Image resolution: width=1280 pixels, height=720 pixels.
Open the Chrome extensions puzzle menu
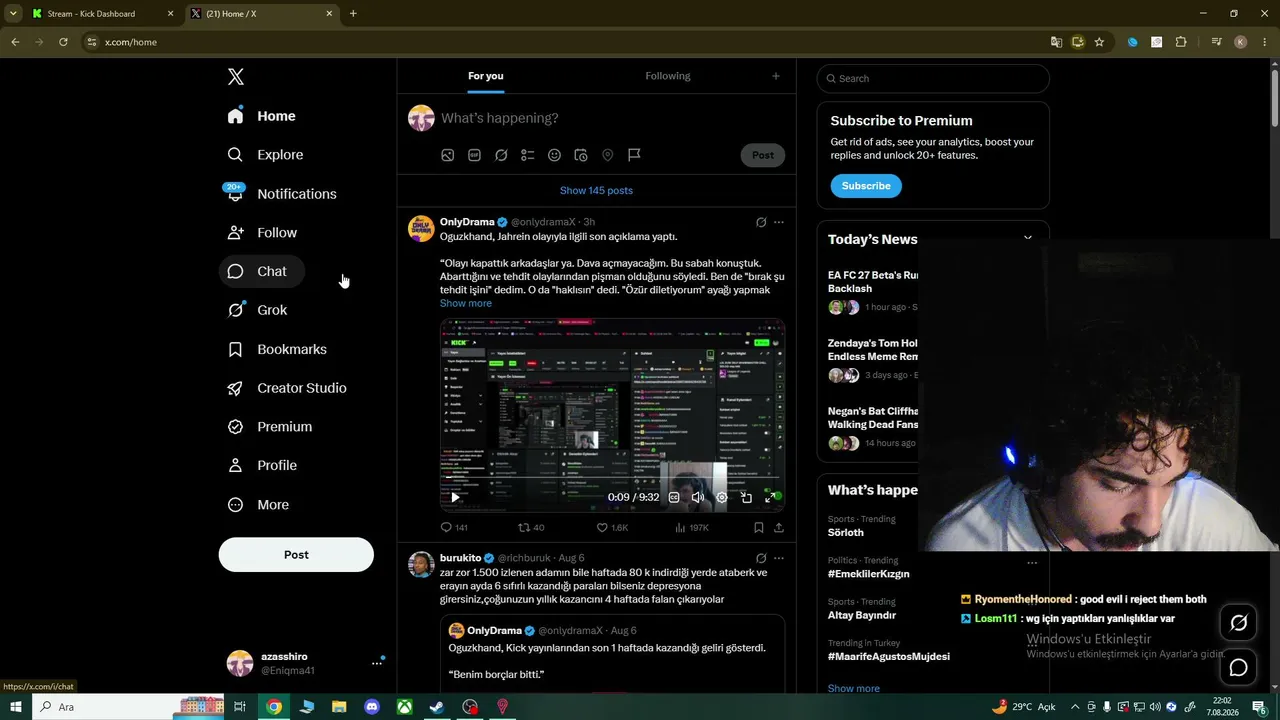point(1181,42)
